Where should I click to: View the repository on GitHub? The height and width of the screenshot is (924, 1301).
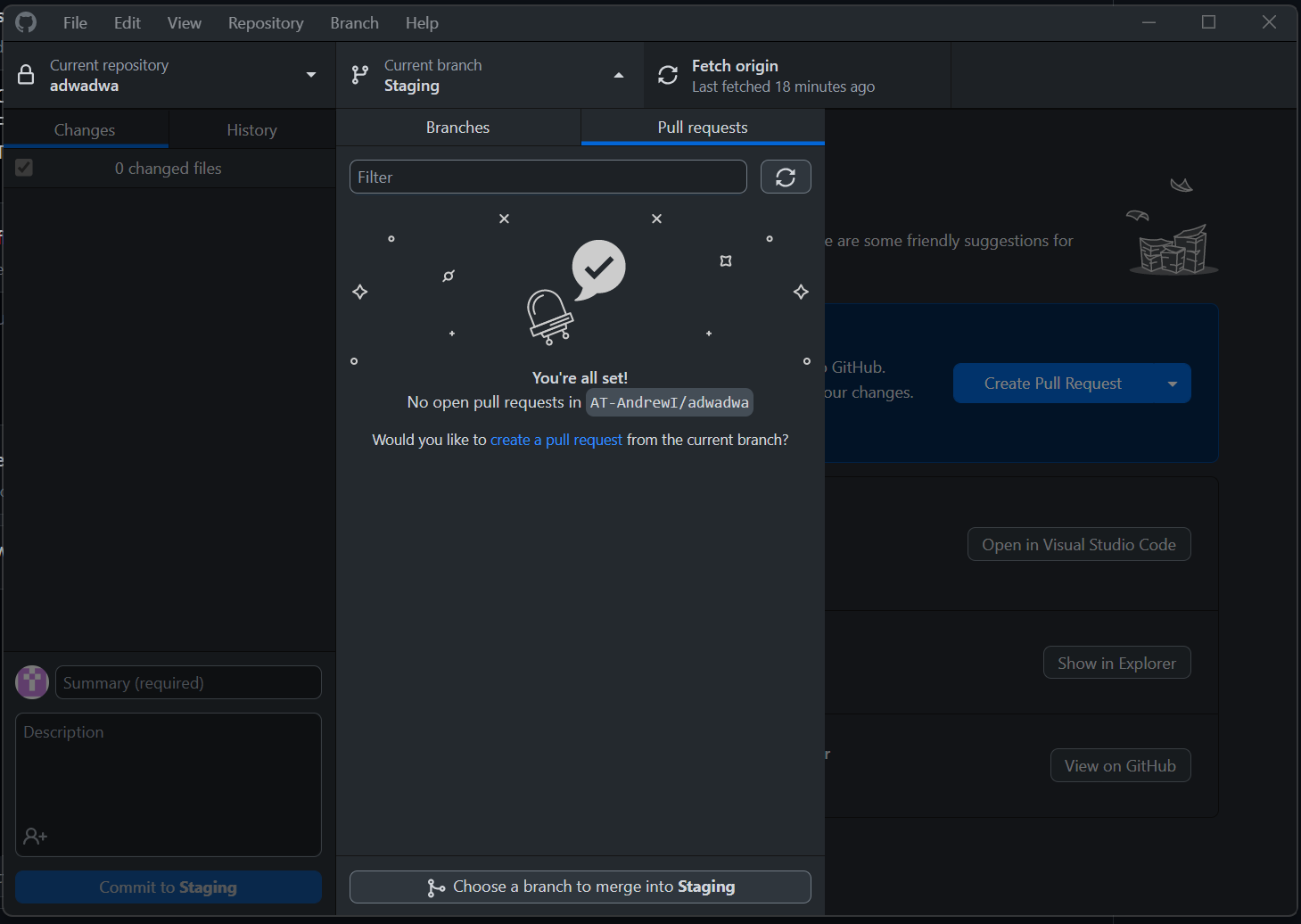(1120, 765)
